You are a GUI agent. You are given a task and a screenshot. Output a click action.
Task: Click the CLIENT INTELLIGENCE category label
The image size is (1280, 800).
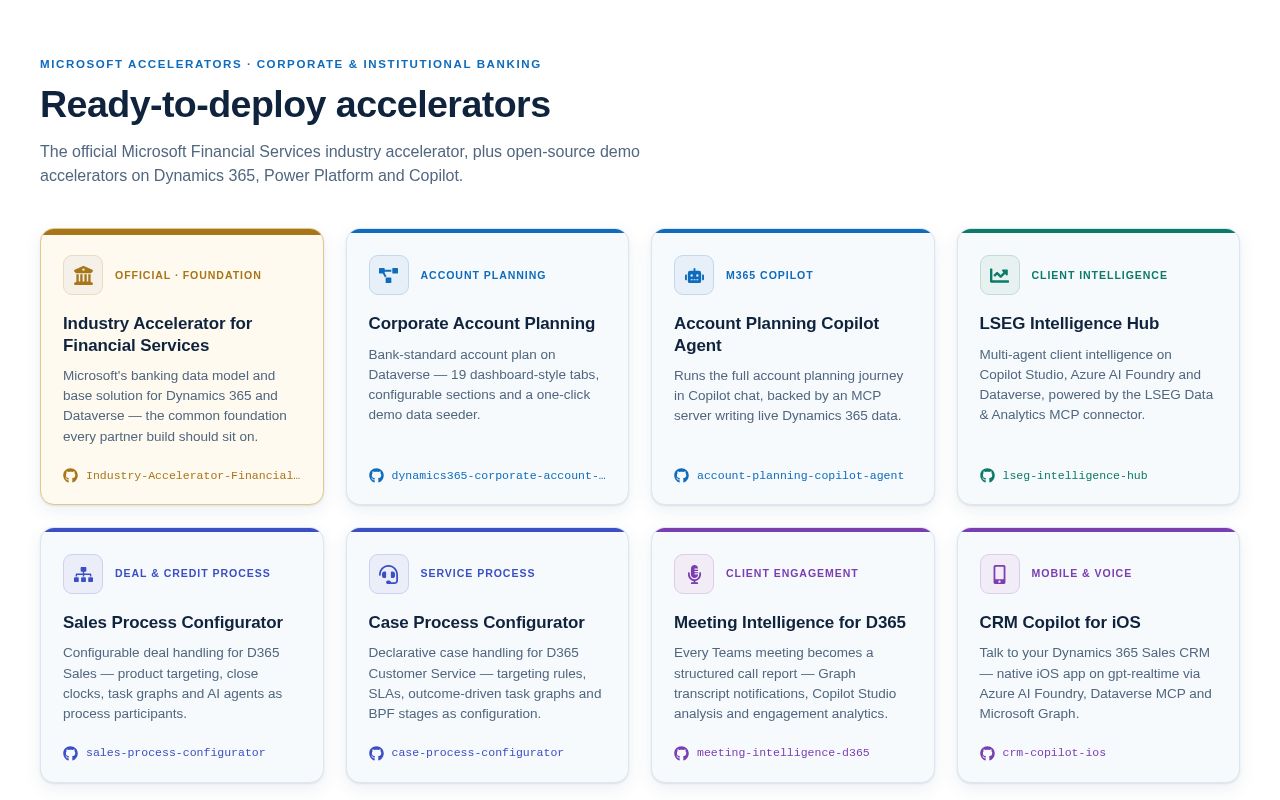(x=1099, y=275)
